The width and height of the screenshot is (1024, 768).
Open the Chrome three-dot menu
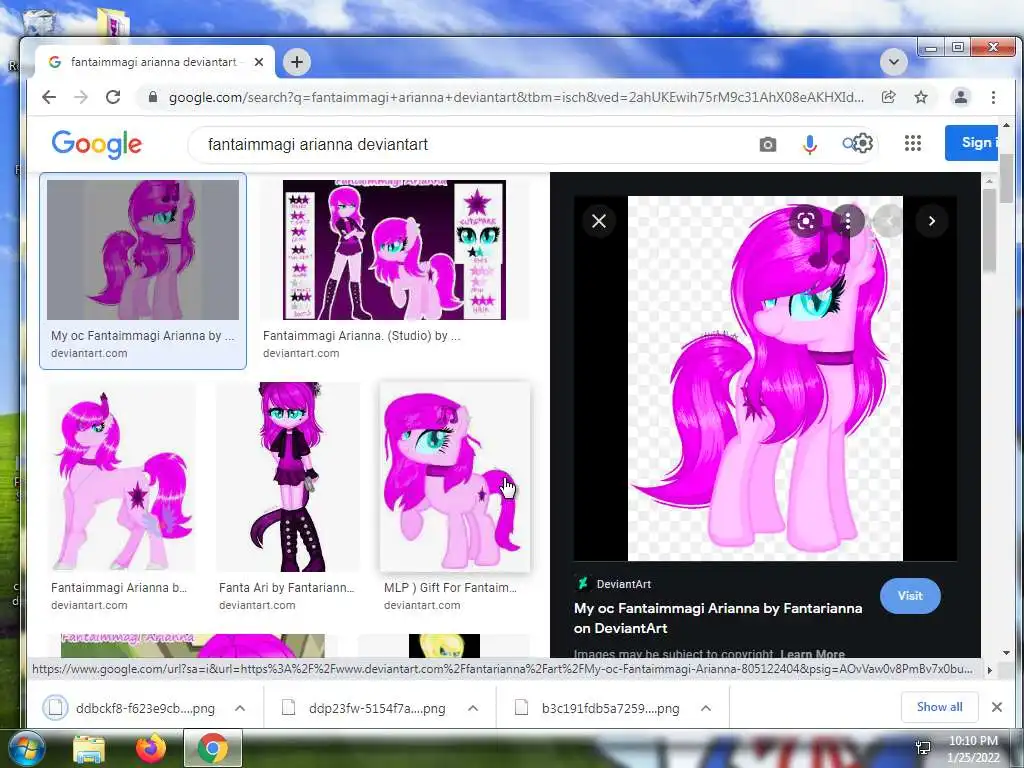993,97
